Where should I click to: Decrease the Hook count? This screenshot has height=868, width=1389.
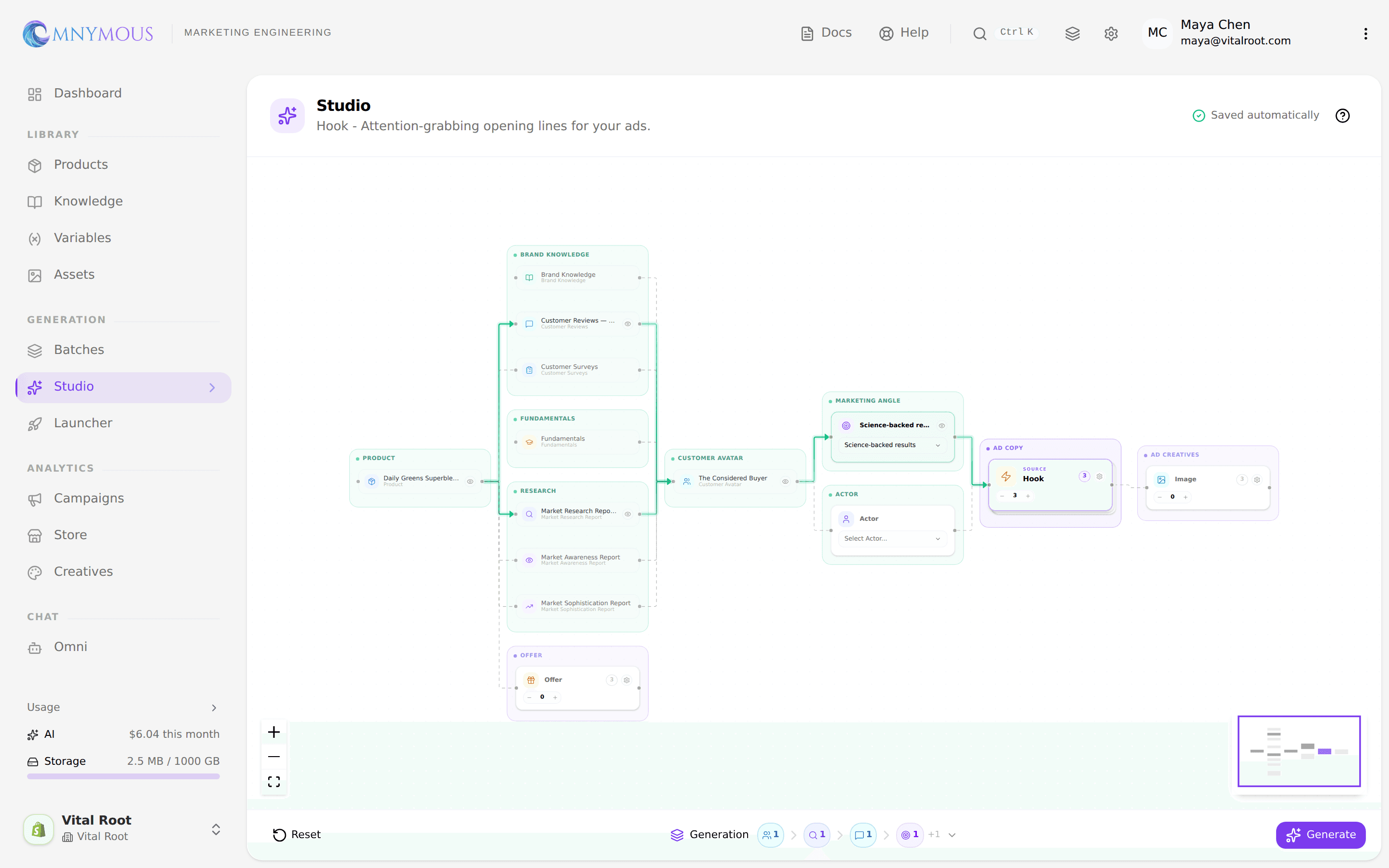pyautogui.click(x=1002, y=496)
